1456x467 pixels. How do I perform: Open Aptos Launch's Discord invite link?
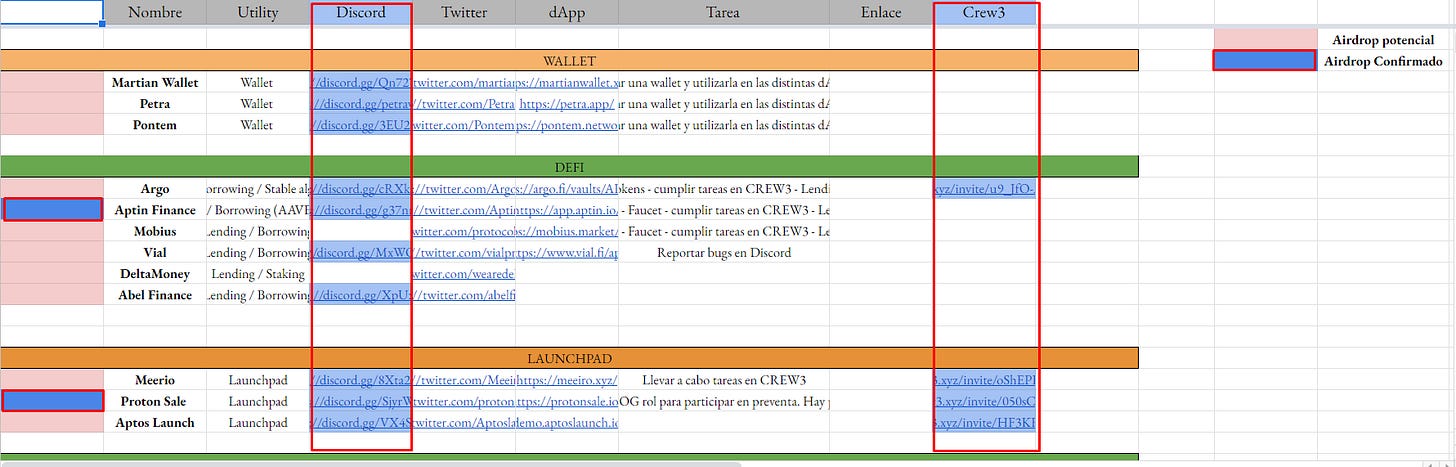tap(361, 422)
